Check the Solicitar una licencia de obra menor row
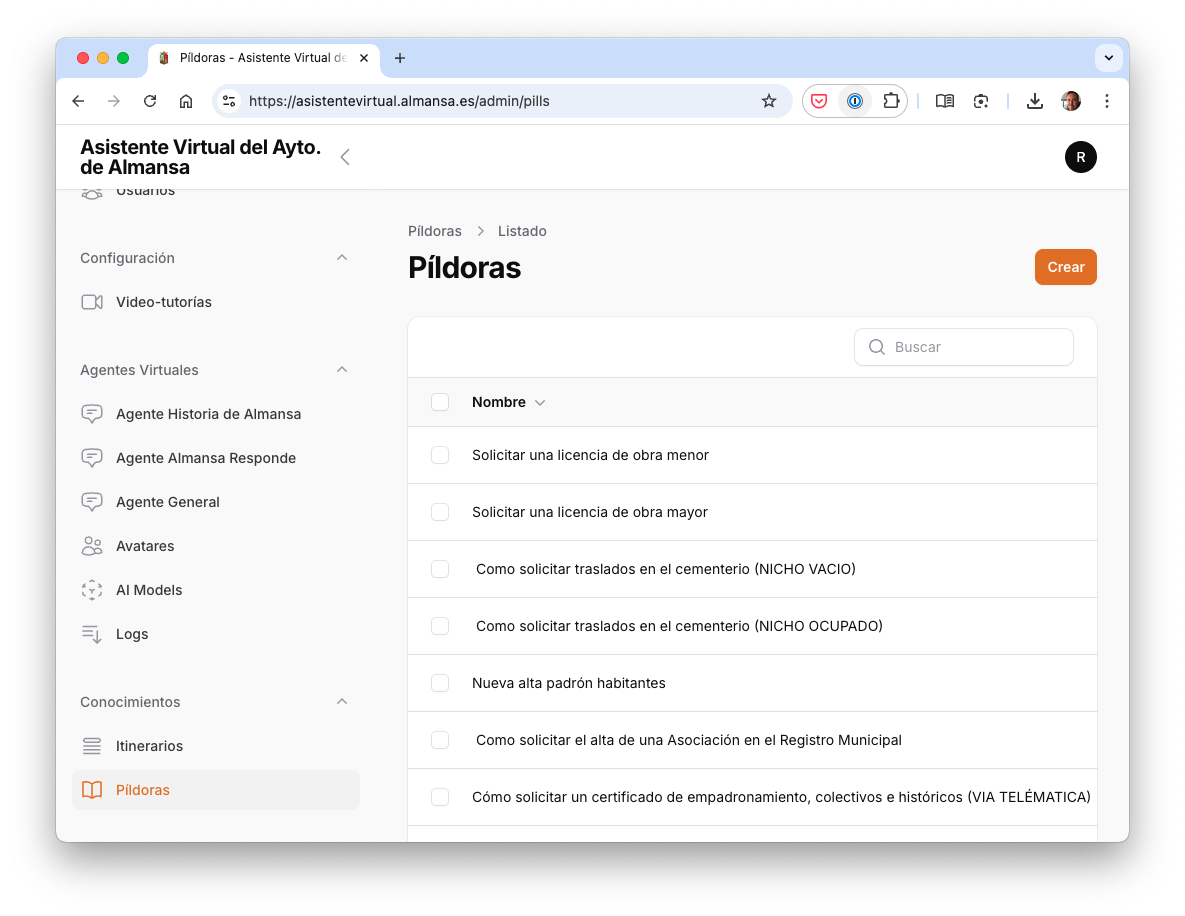This screenshot has height=916, width=1185. (440, 454)
